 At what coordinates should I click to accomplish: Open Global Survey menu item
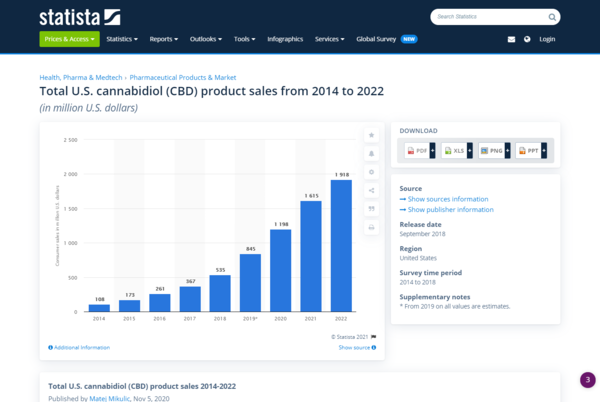(x=376, y=39)
